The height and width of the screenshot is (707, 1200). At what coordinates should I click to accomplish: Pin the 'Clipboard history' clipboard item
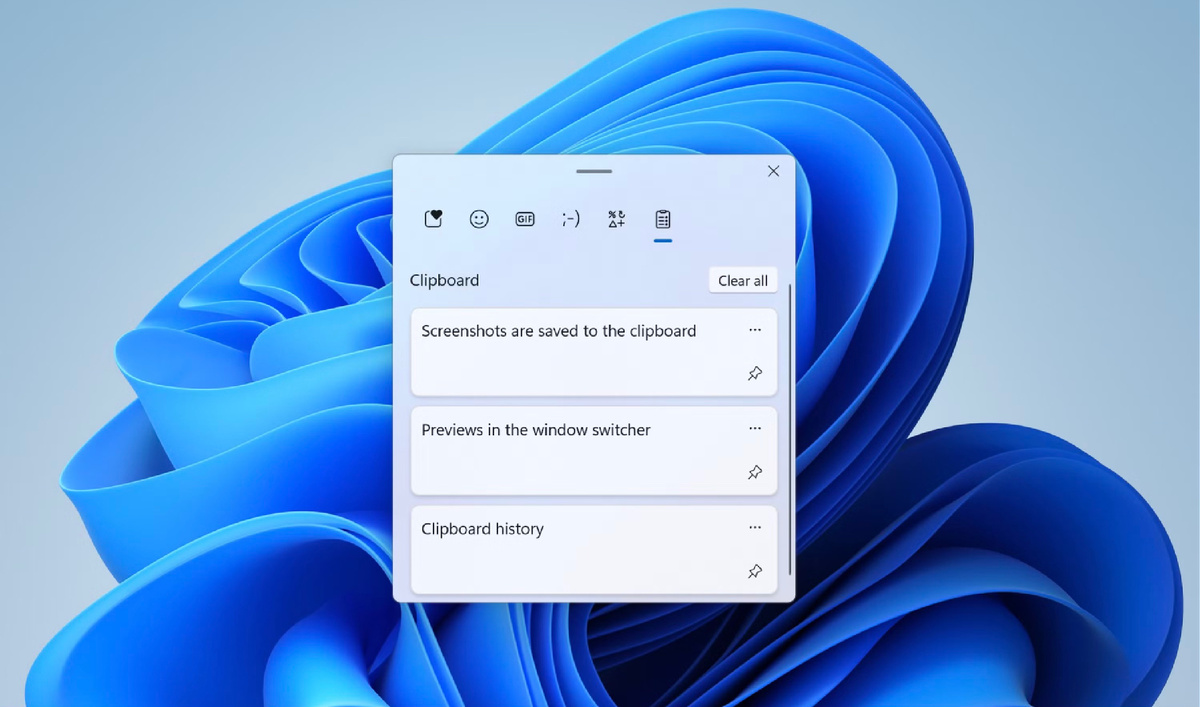click(x=755, y=571)
